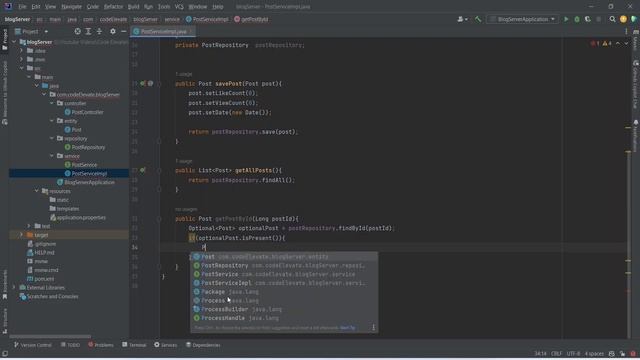Screen dimensions: 640x360
Task: Hide the Project tool window with minus icon
Action: pos(123,31)
